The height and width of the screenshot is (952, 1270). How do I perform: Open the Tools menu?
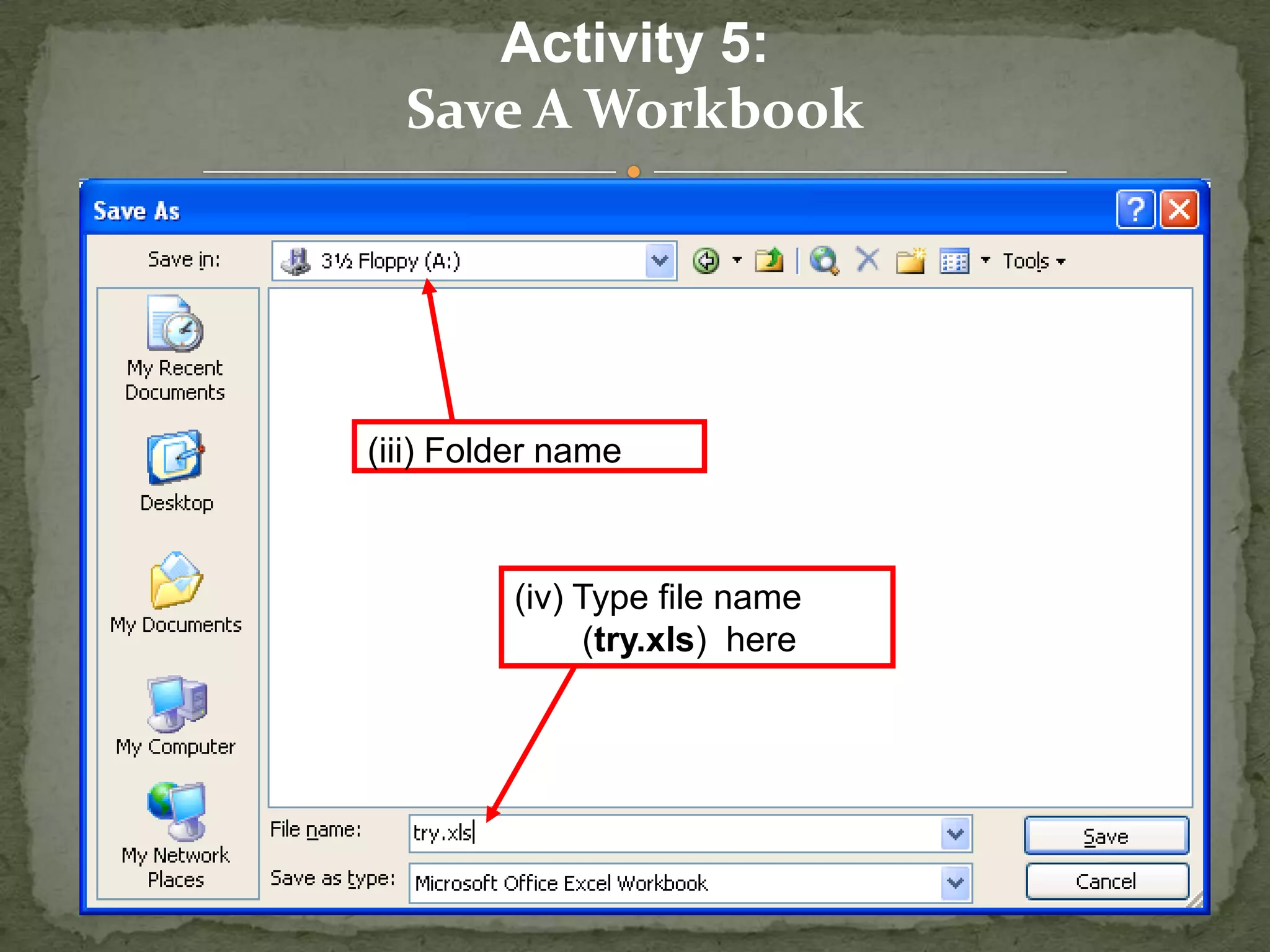tap(1034, 261)
